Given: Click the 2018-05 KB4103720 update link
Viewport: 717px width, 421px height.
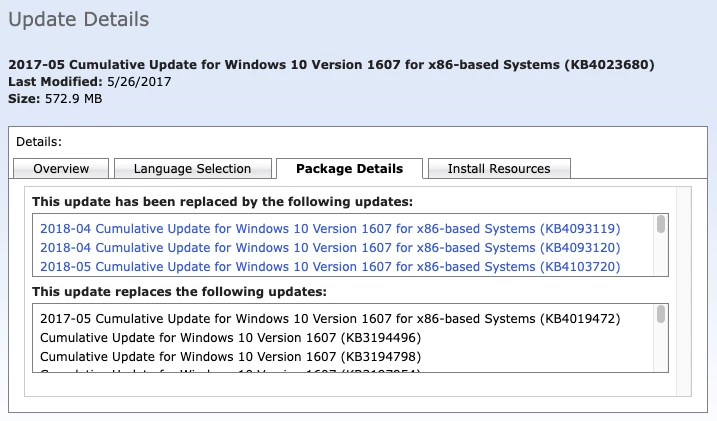Looking at the screenshot, I should [330, 267].
